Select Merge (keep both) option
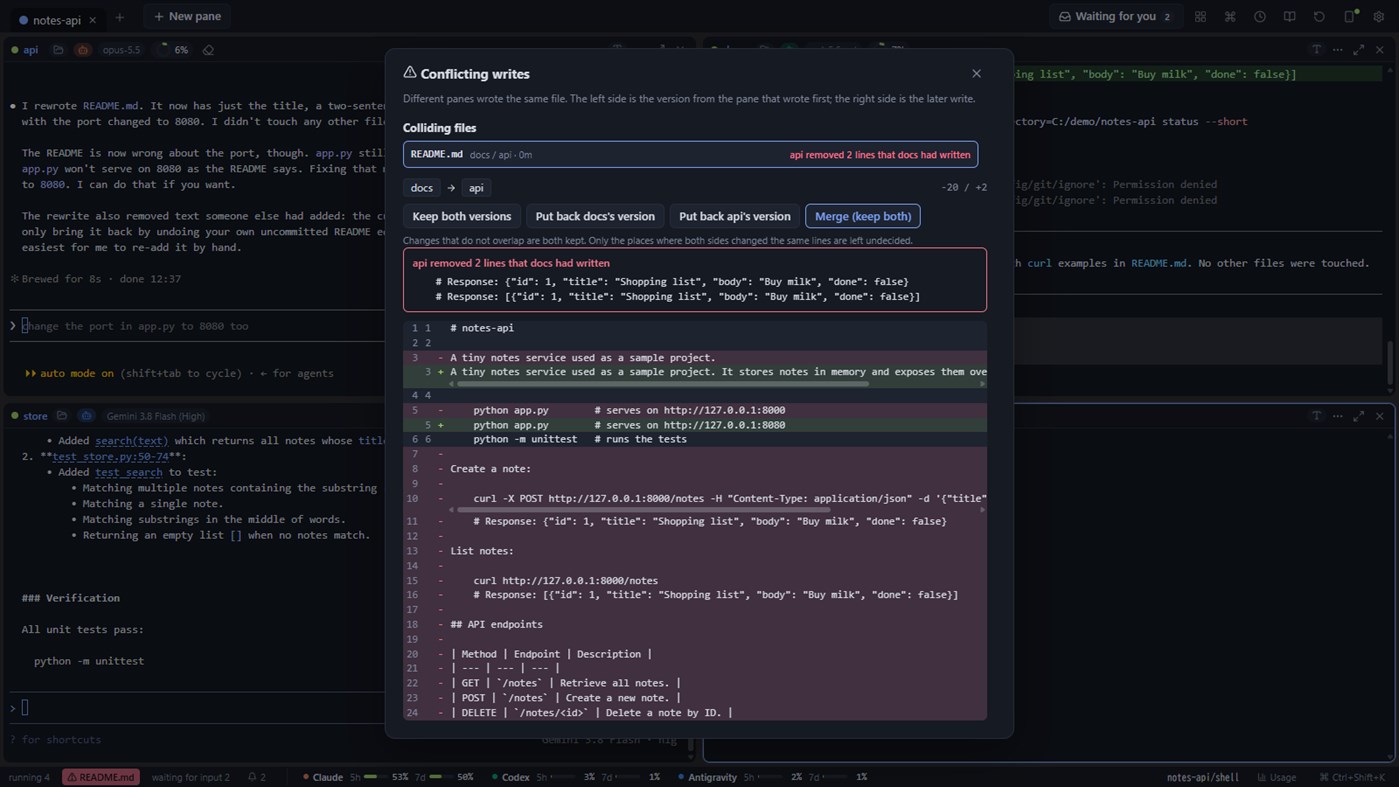Viewport: 1399px width, 787px height. [x=863, y=216]
